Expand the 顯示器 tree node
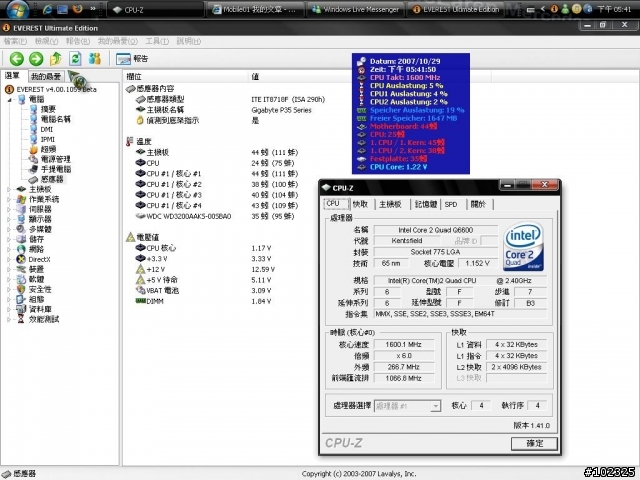This screenshot has height=480, width=640. point(9,220)
